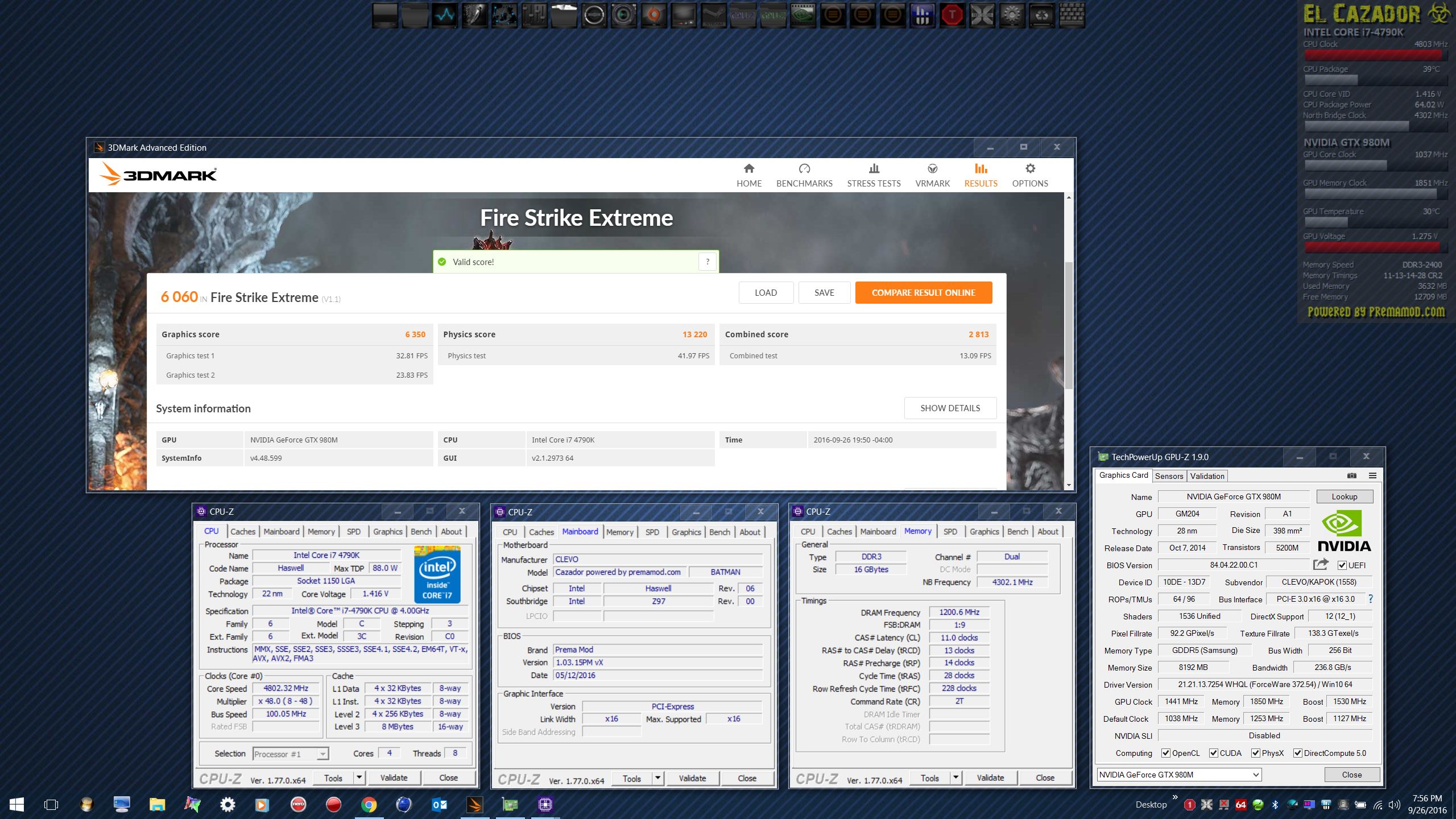This screenshot has height=819, width=1456.
Task: Click the LOAD button in 3DMark
Action: pyautogui.click(x=766, y=292)
